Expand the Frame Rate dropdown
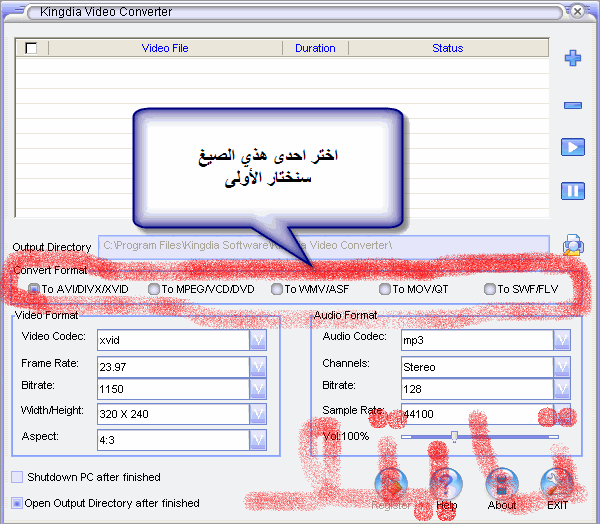 [258, 367]
